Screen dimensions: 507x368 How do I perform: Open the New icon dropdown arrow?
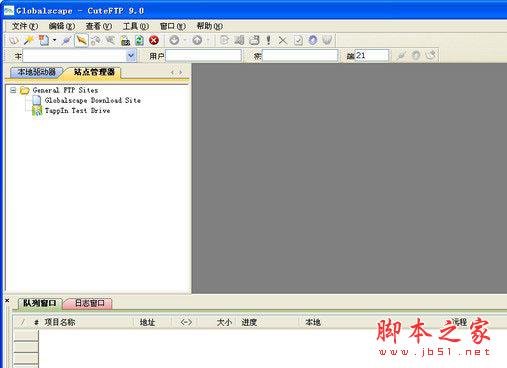pos(54,41)
